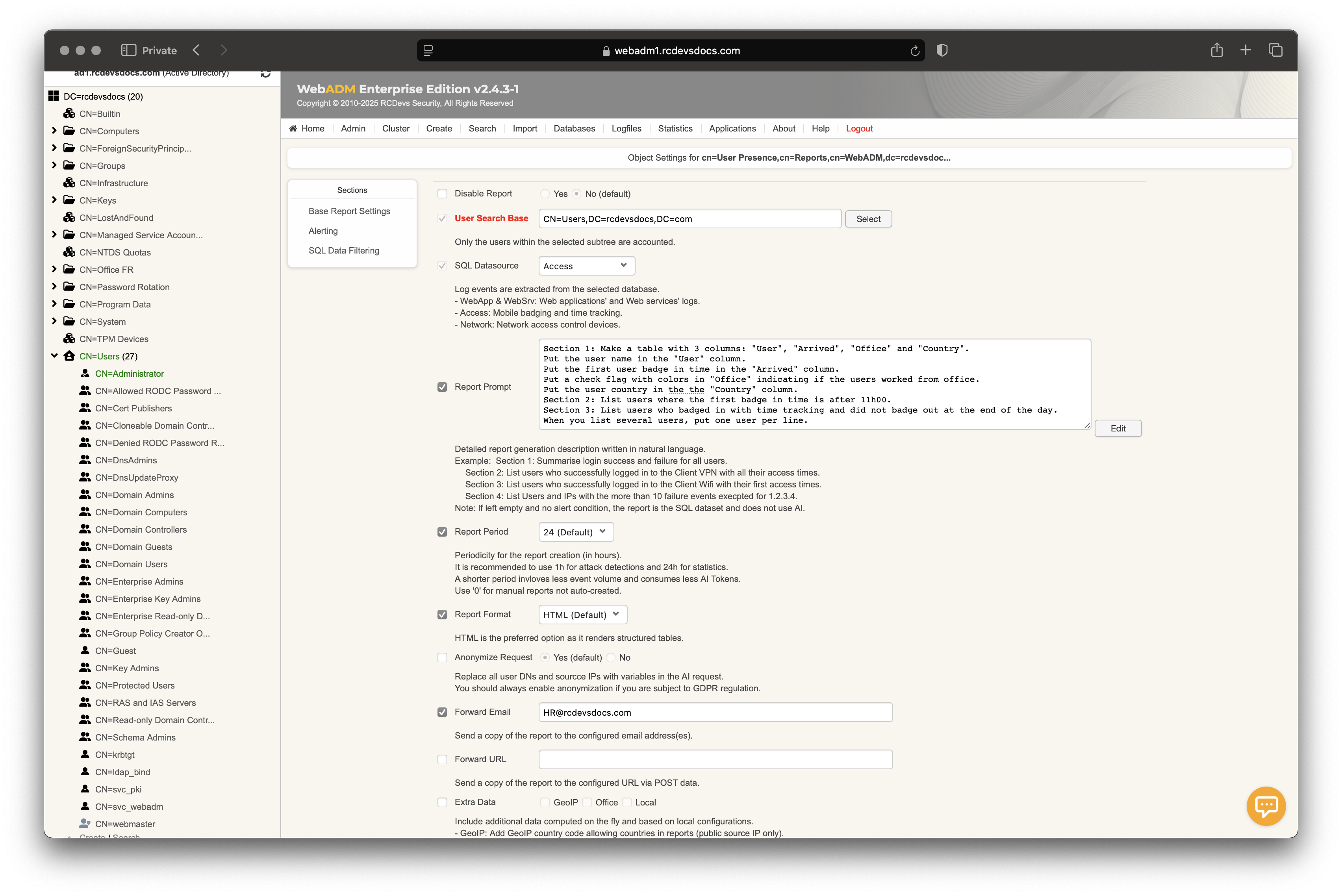Click the Share icon in Safari toolbar
Image resolution: width=1342 pixels, height=896 pixels.
pyautogui.click(x=1216, y=50)
